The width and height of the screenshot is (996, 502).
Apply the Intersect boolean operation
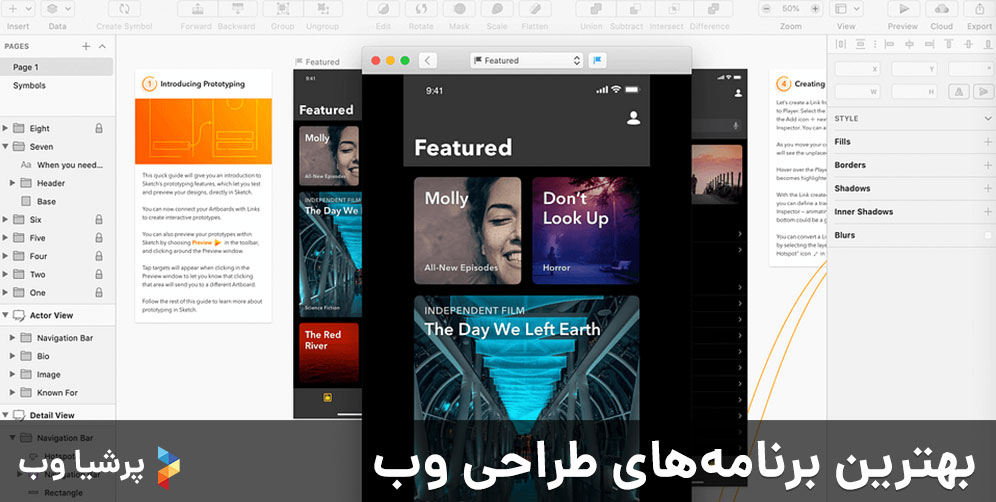674,9
